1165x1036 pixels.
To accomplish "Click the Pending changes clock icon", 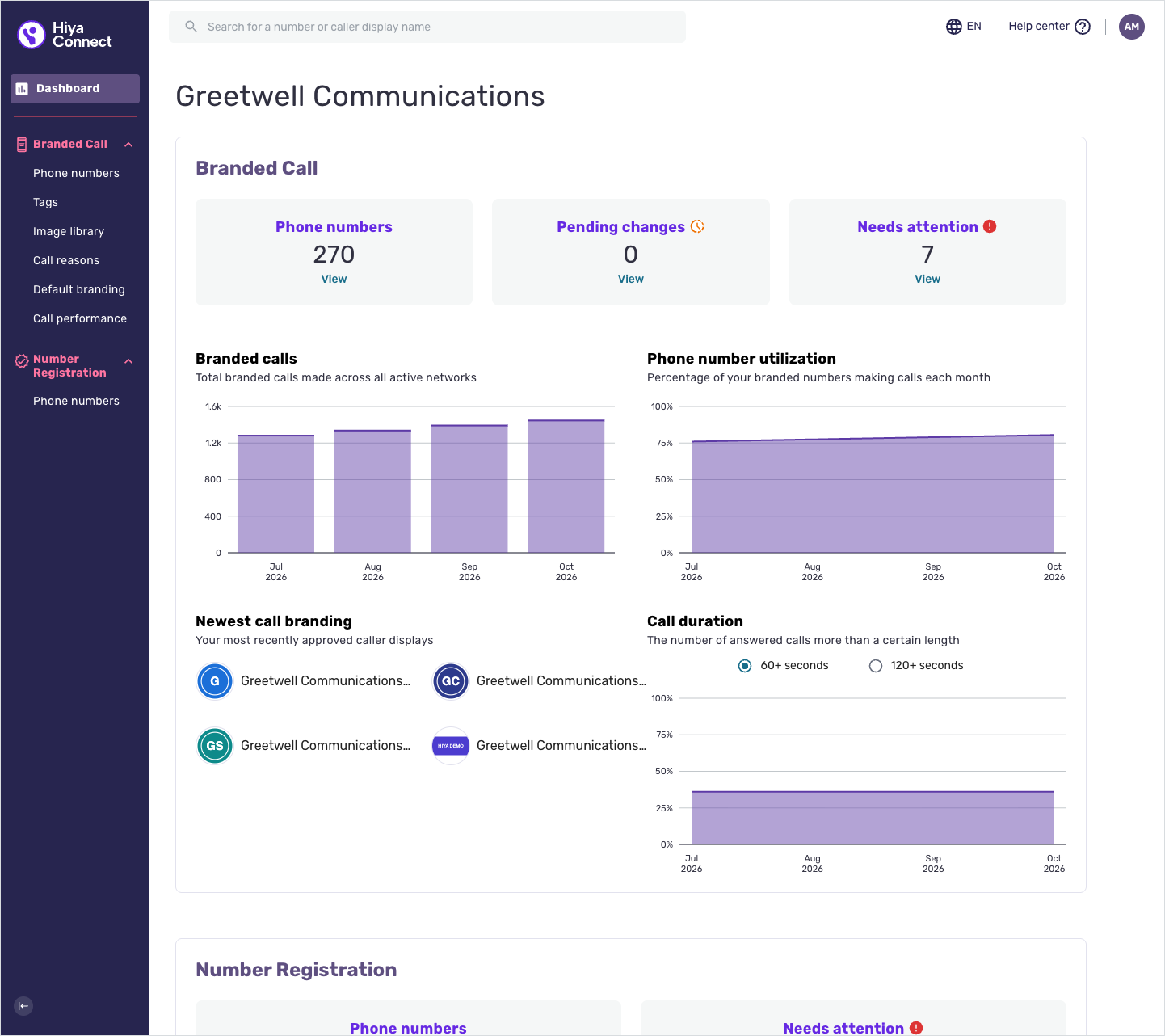I will (697, 226).
